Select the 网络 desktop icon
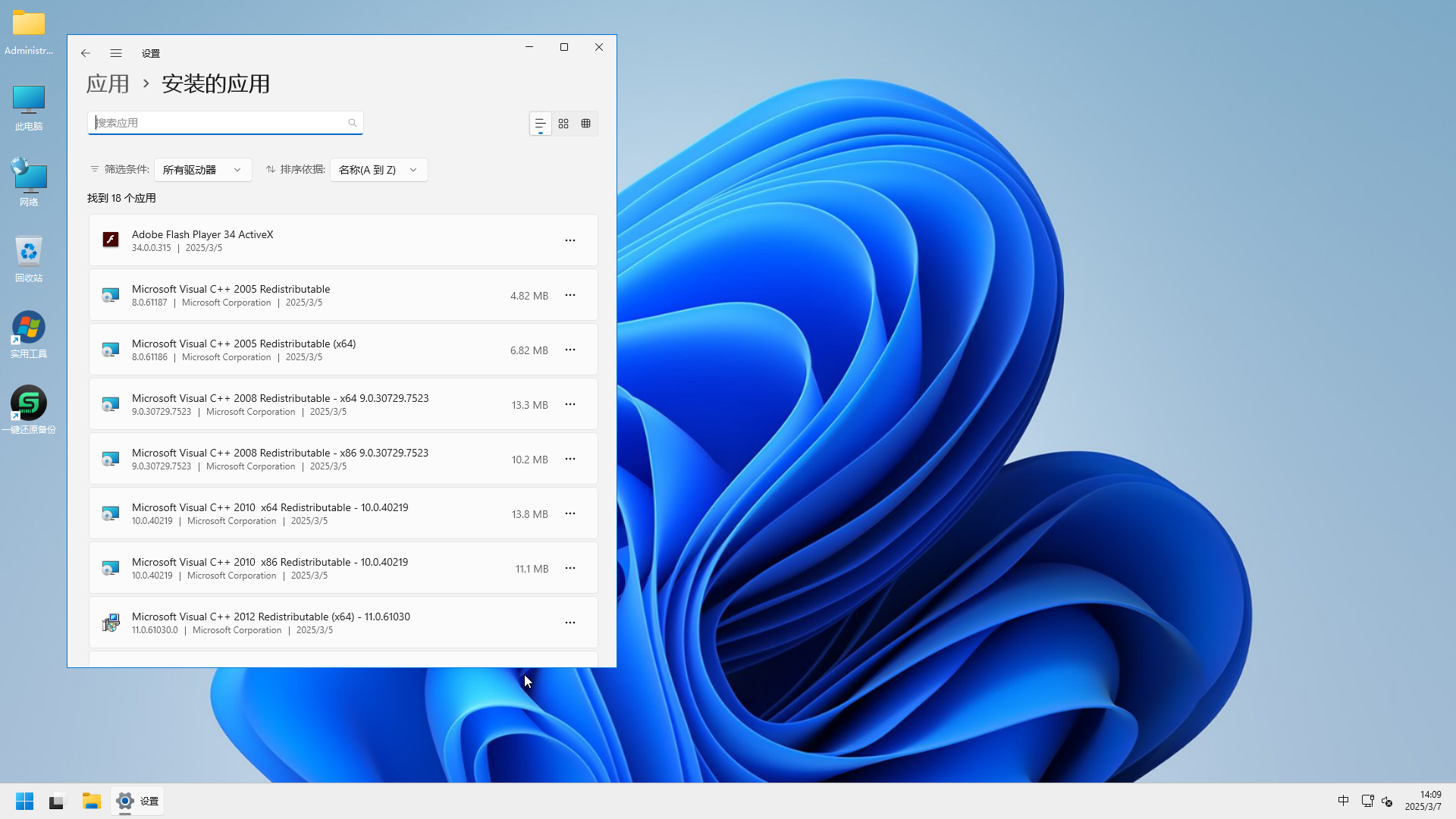Image resolution: width=1456 pixels, height=819 pixels. (29, 183)
